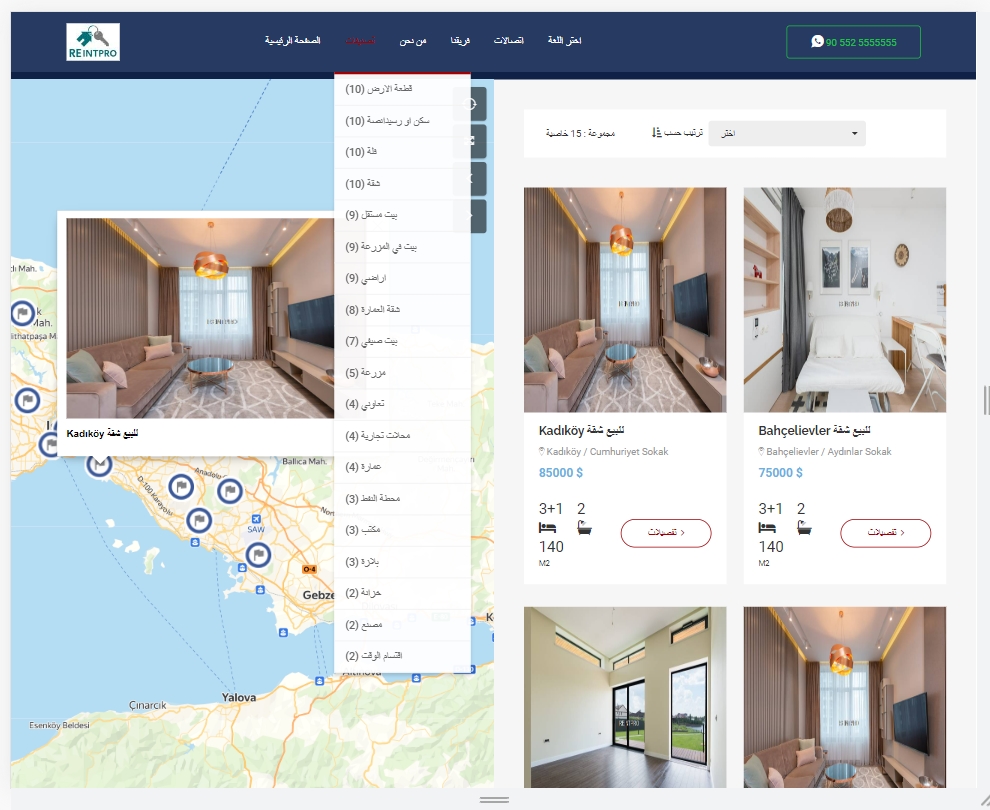Viewport: 990px width, 810px height.
Task: Select مزرعة (5) category
Action: pyautogui.click(x=402, y=373)
